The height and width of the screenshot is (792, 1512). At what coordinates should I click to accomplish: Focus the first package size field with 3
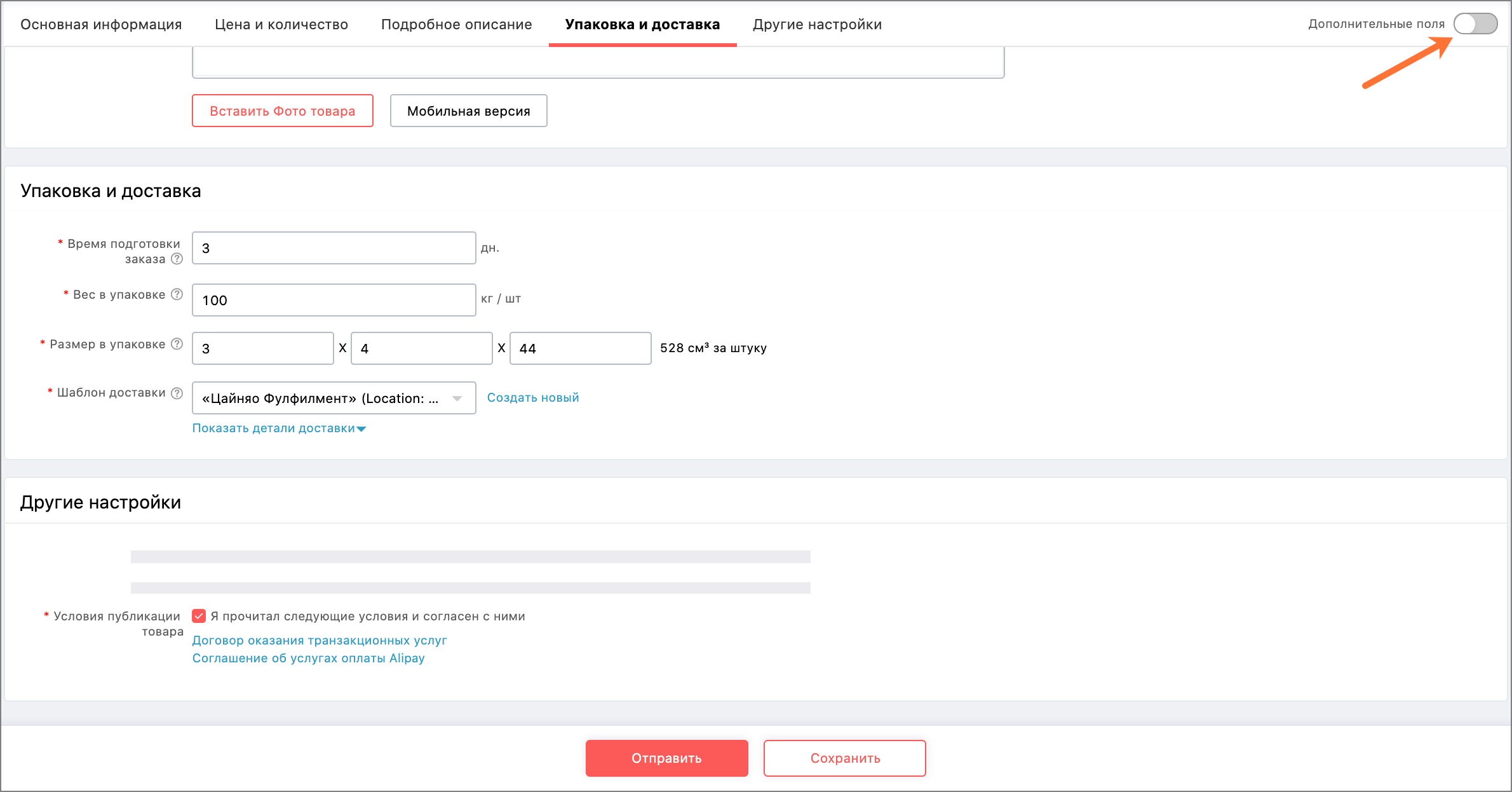coord(262,348)
